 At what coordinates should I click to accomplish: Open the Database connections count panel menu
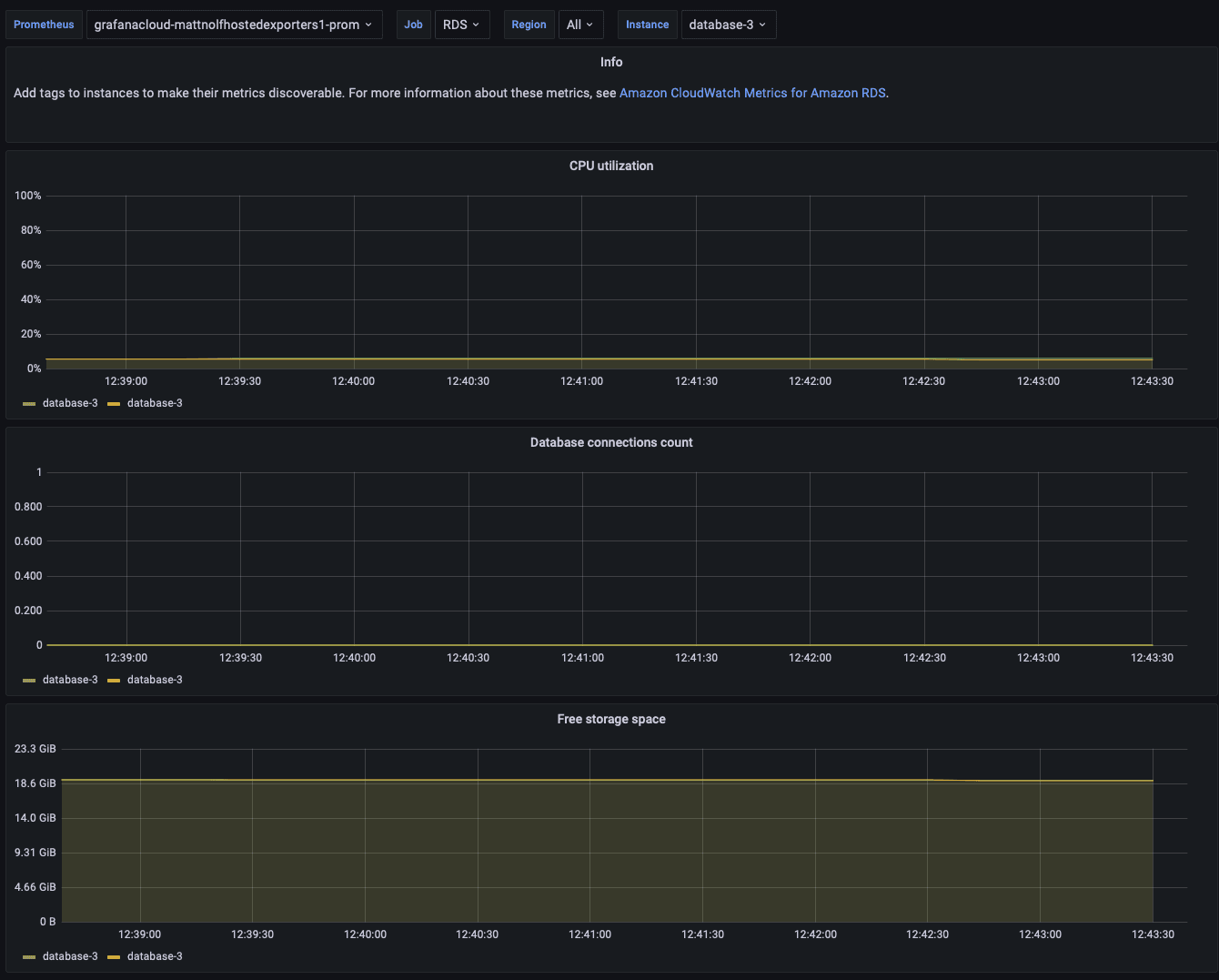pos(611,442)
